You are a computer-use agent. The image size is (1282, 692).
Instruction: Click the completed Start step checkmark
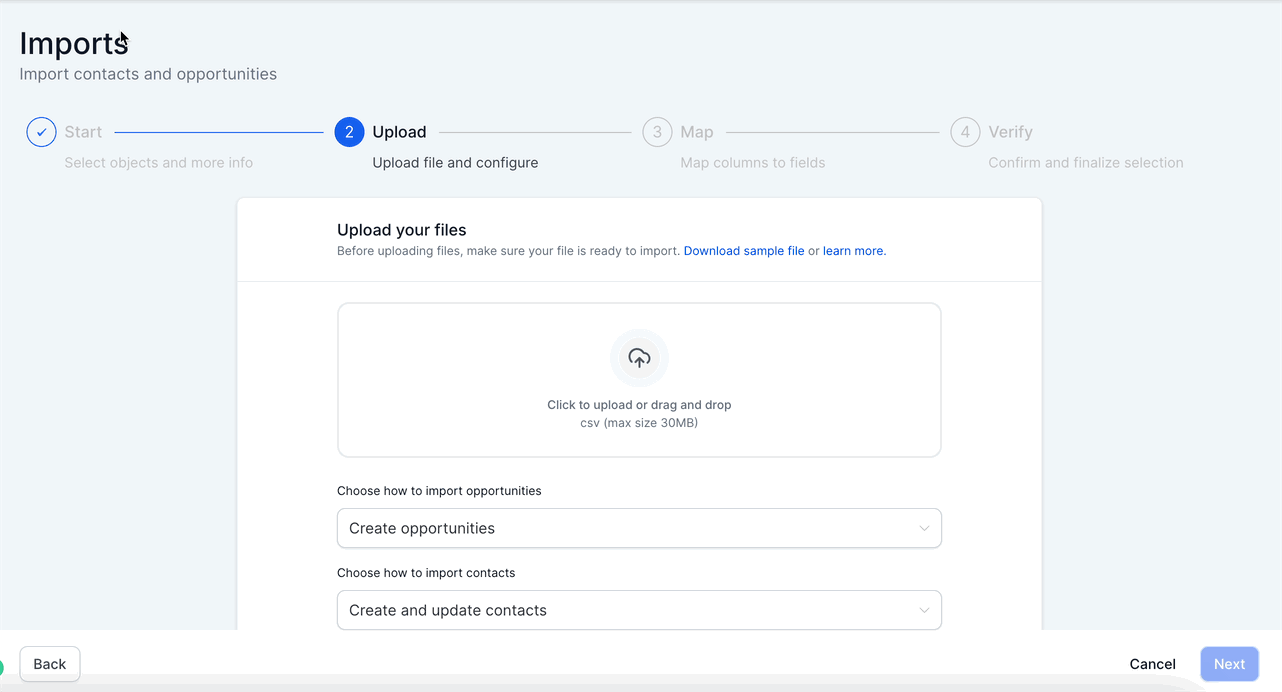(x=41, y=132)
